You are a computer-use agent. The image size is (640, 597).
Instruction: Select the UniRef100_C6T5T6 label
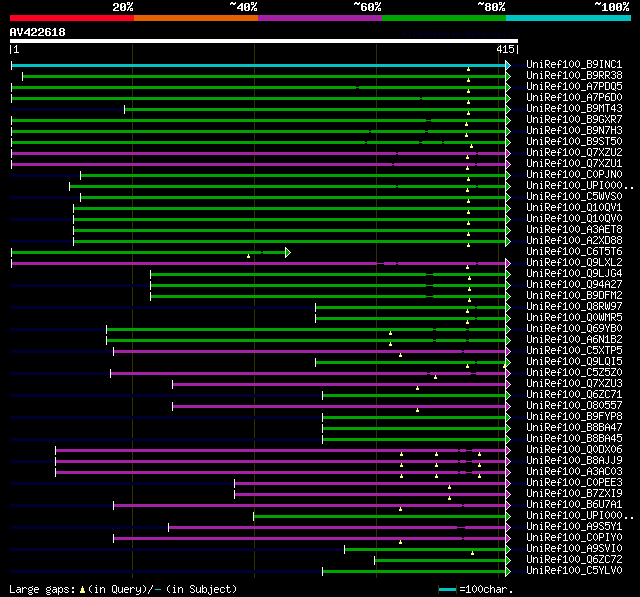pos(574,252)
